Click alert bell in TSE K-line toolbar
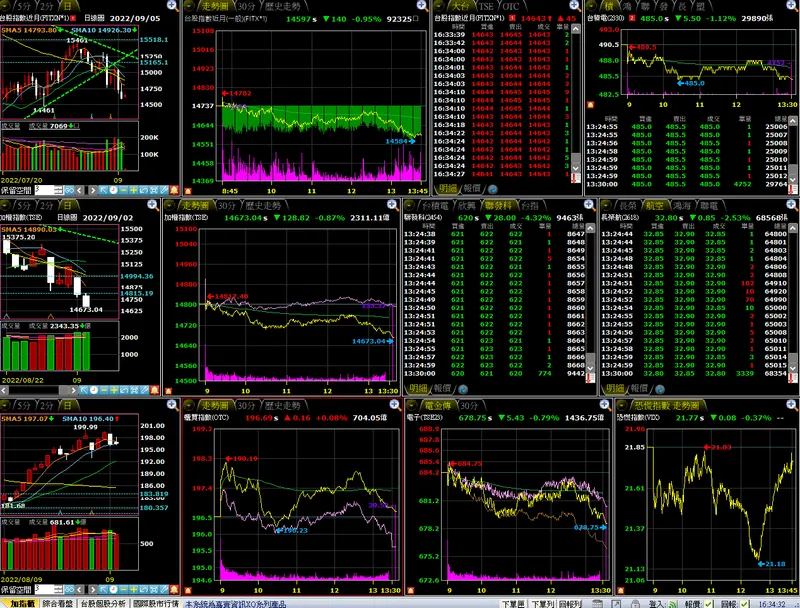800x608 pixels. (155, 390)
